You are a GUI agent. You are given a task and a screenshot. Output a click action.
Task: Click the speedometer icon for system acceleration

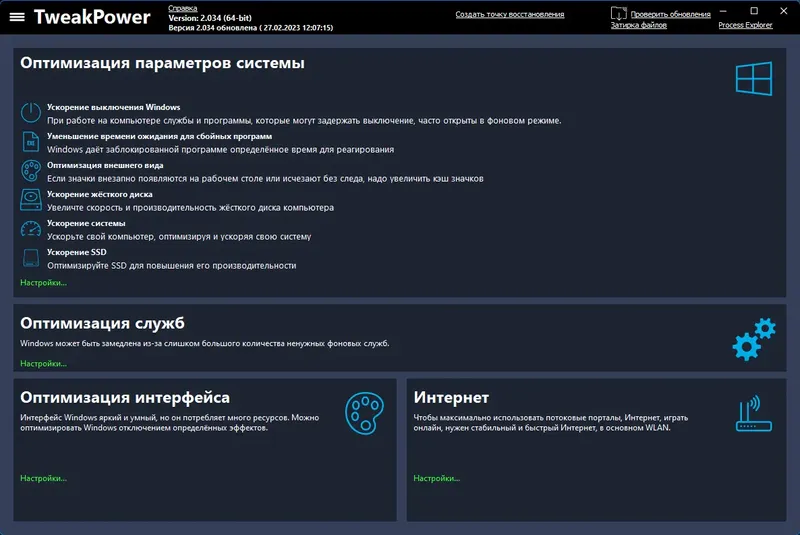click(31, 229)
